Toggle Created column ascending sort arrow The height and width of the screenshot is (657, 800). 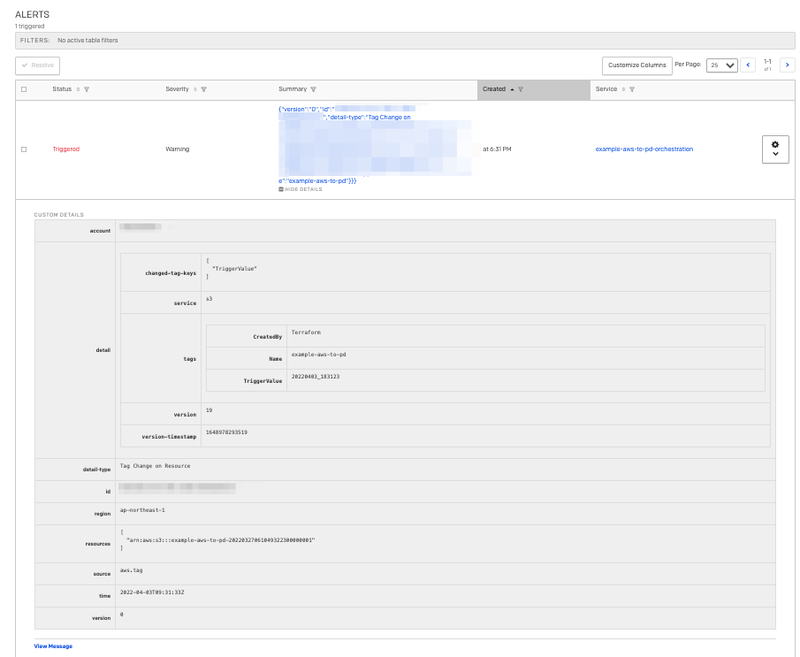(x=512, y=89)
